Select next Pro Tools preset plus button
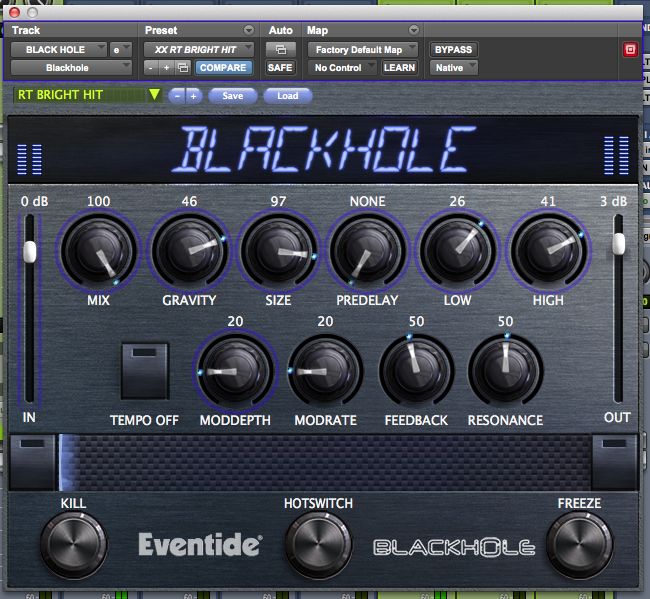The image size is (650, 599). point(167,68)
